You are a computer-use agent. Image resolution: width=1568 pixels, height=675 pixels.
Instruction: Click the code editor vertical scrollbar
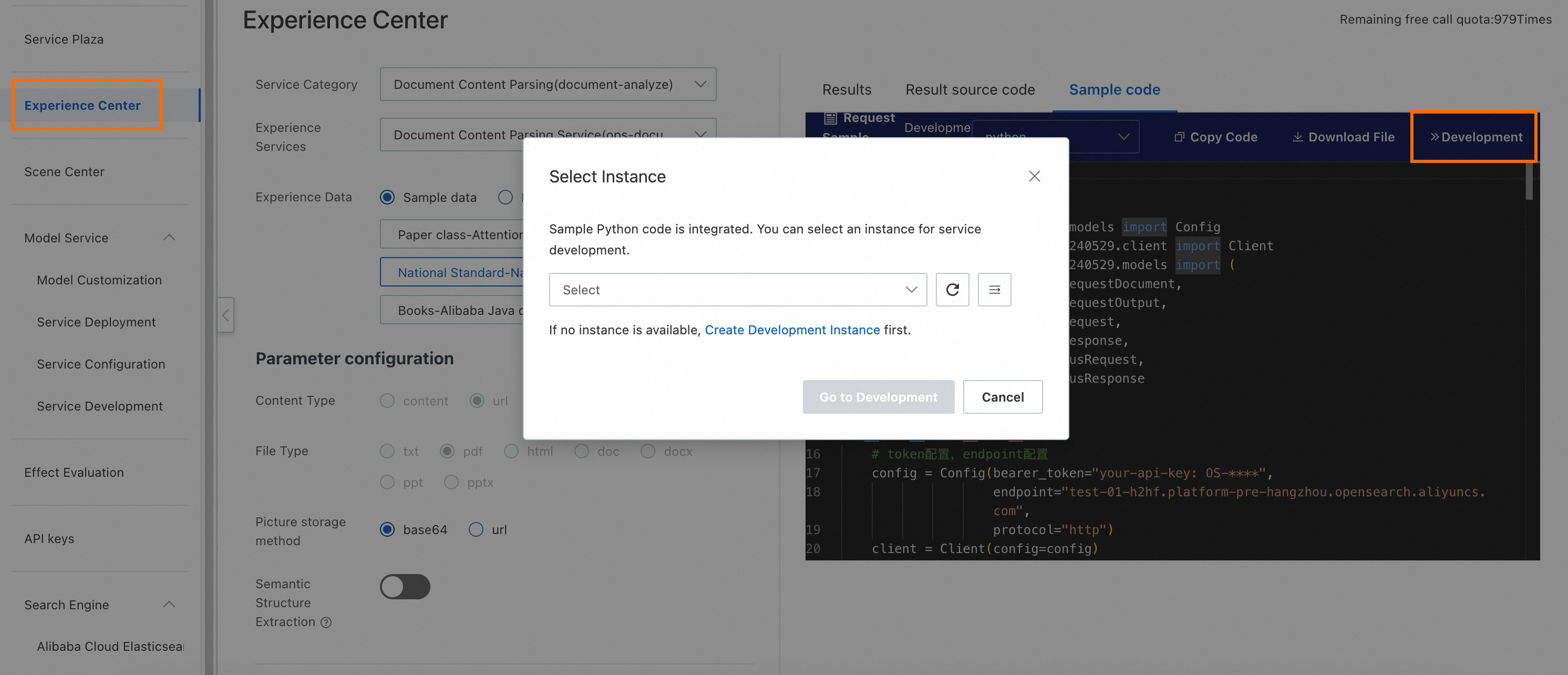click(x=1529, y=181)
